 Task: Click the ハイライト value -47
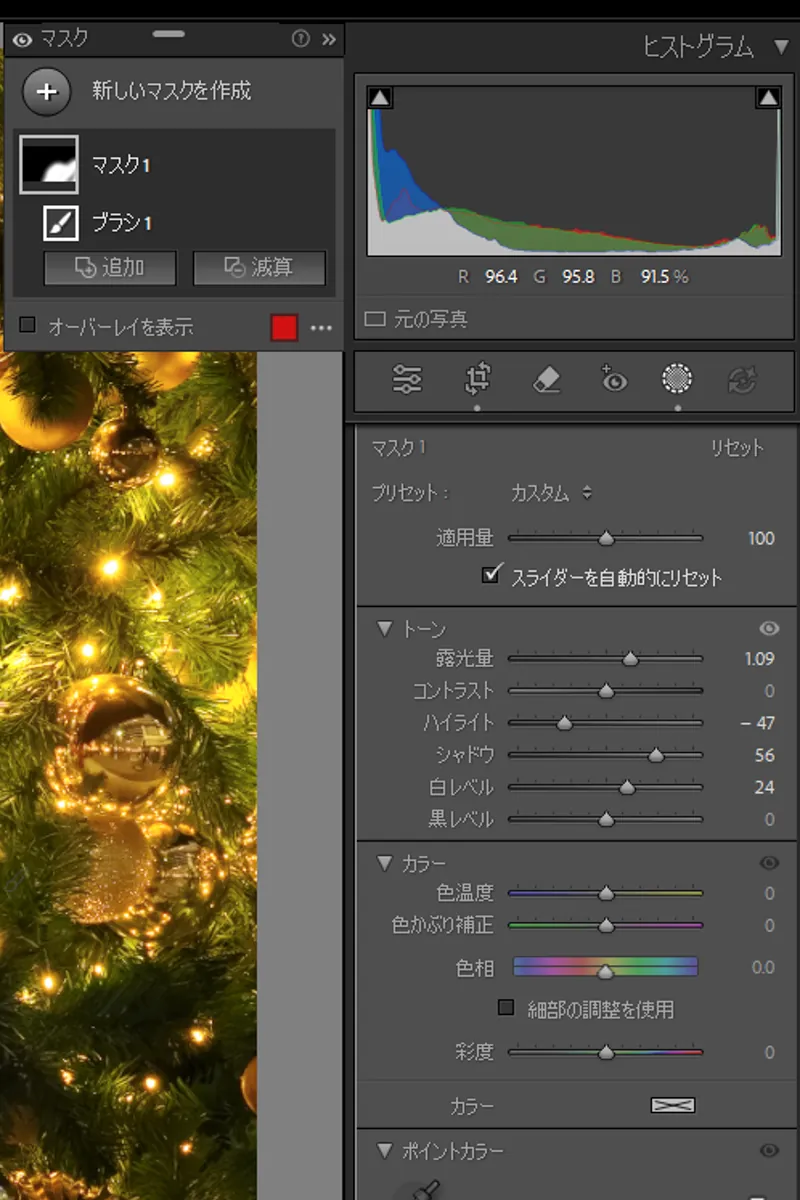[x=757, y=723]
